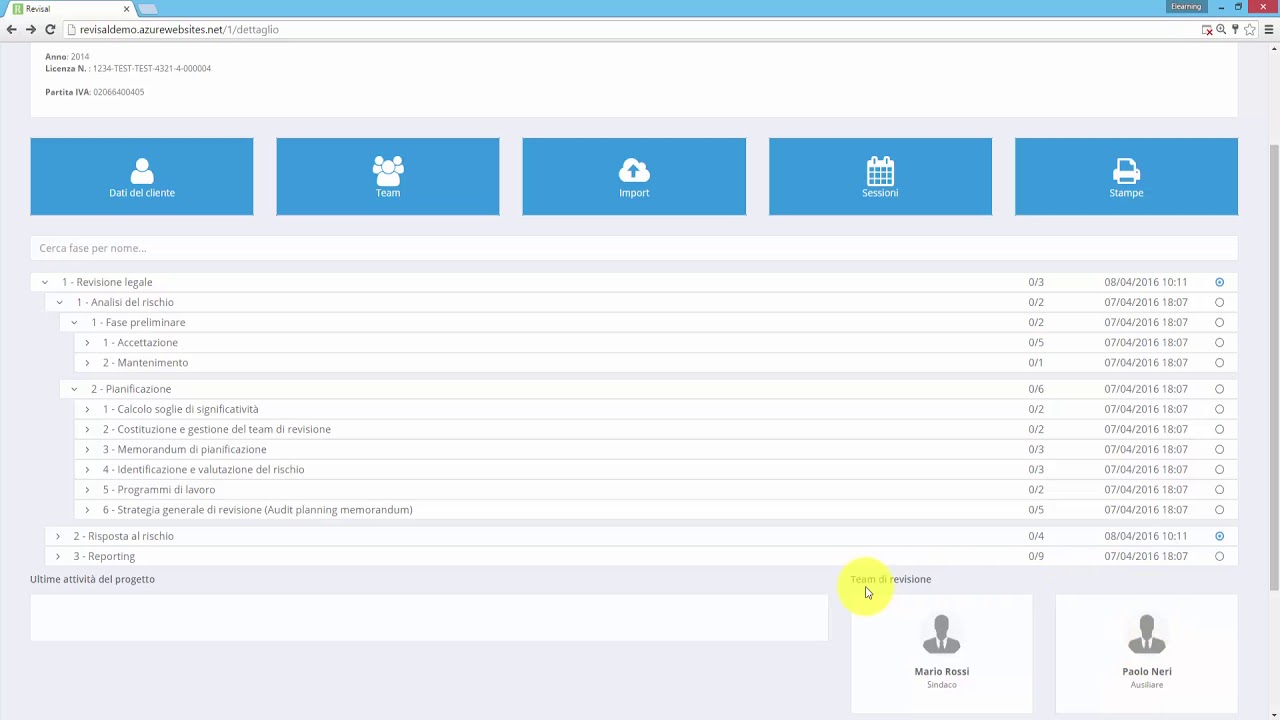The height and width of the screenshot is (720, 1280).
Task: Open the Sessioni calendar tile
Action: click(x=880, y=177)
